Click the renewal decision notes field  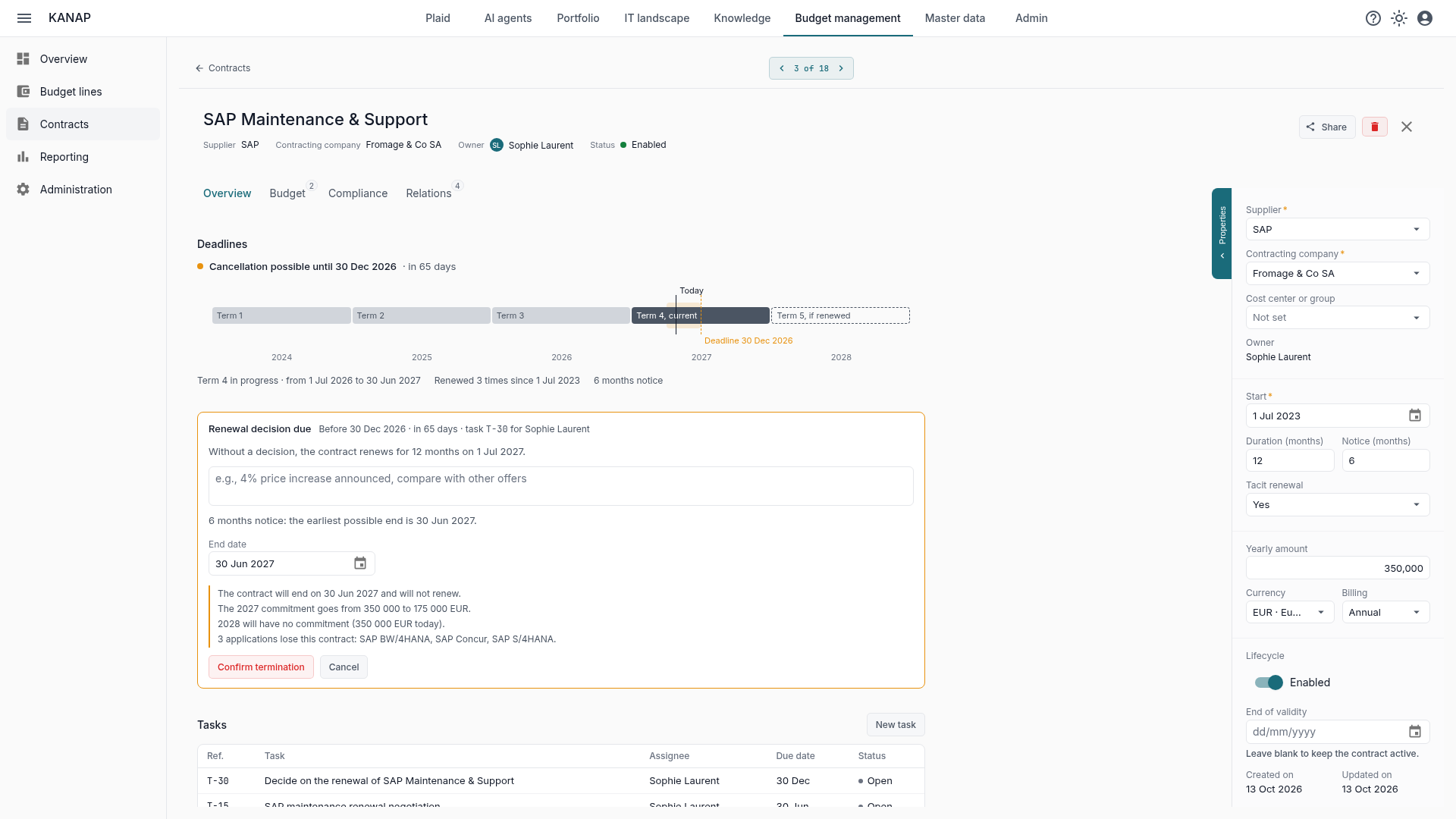tap(561, 486)
